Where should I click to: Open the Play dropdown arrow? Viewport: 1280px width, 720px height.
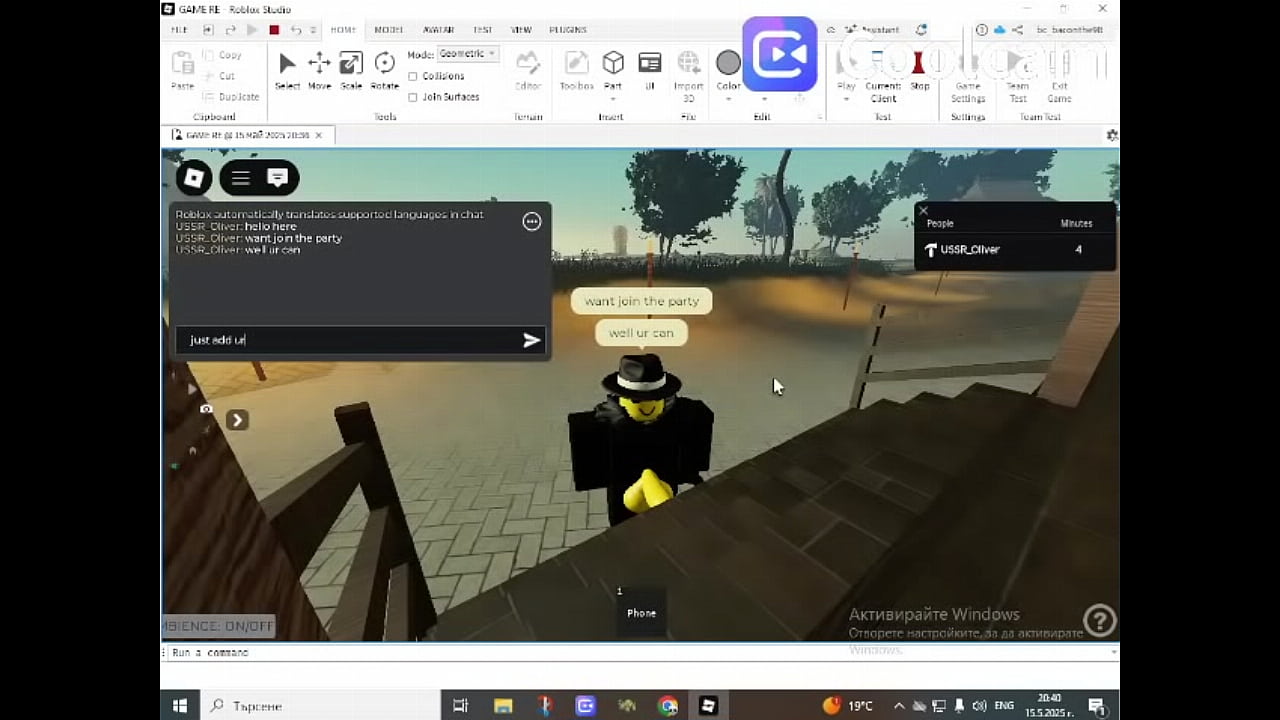click(x=845, y=96)
